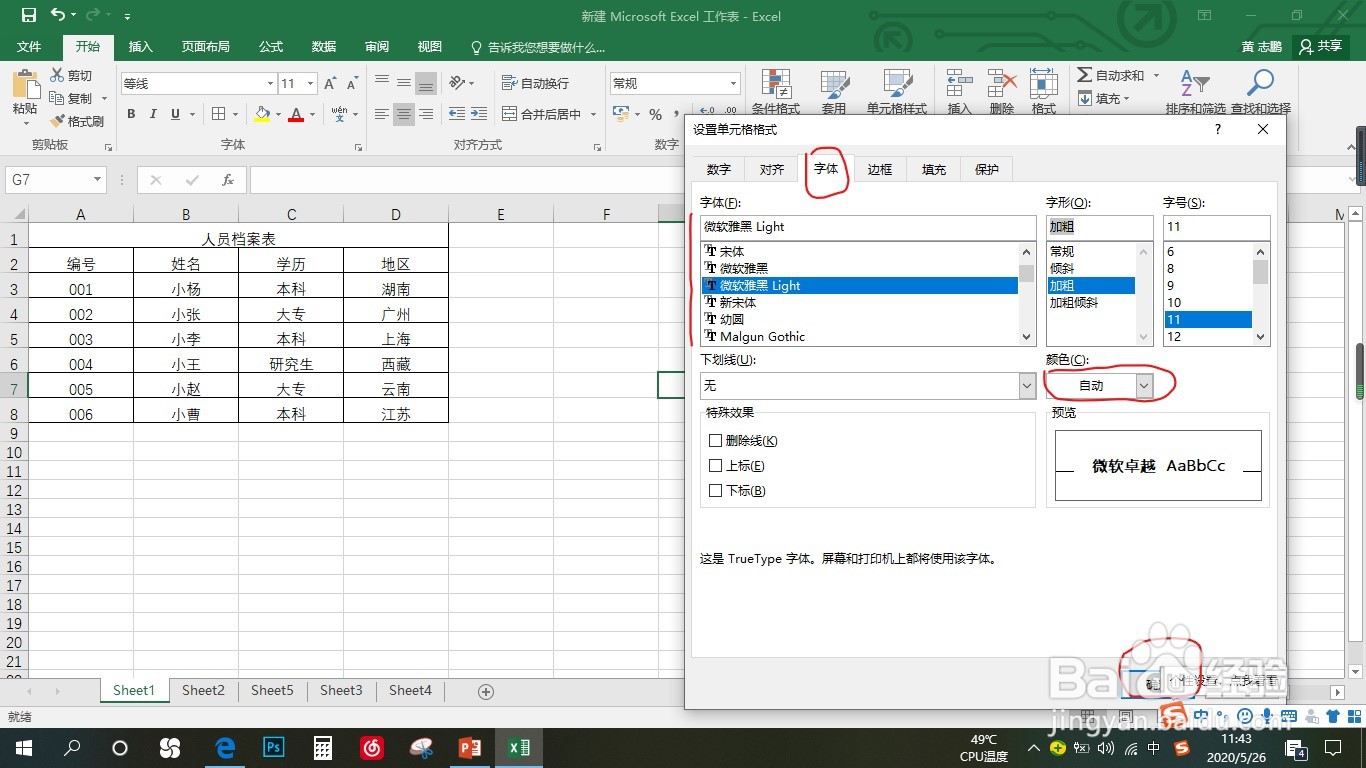Select 常规 in the font style list
This screenshot has width=1366, height=768.
(x=1091, y=251)
